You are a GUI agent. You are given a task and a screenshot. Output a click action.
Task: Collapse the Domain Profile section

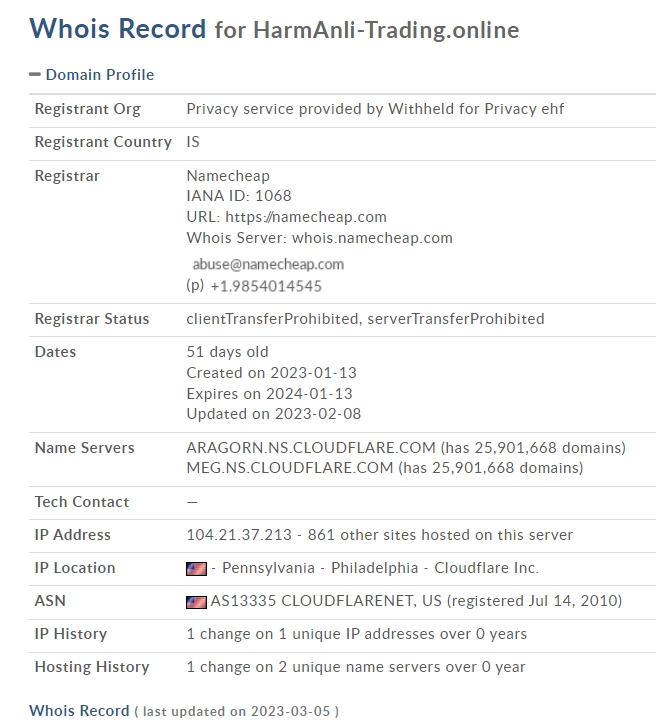point(35,74)
